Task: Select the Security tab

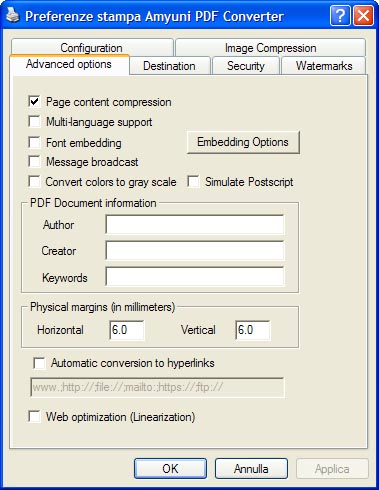Action: pyautogui.click(x=246, y=65)
